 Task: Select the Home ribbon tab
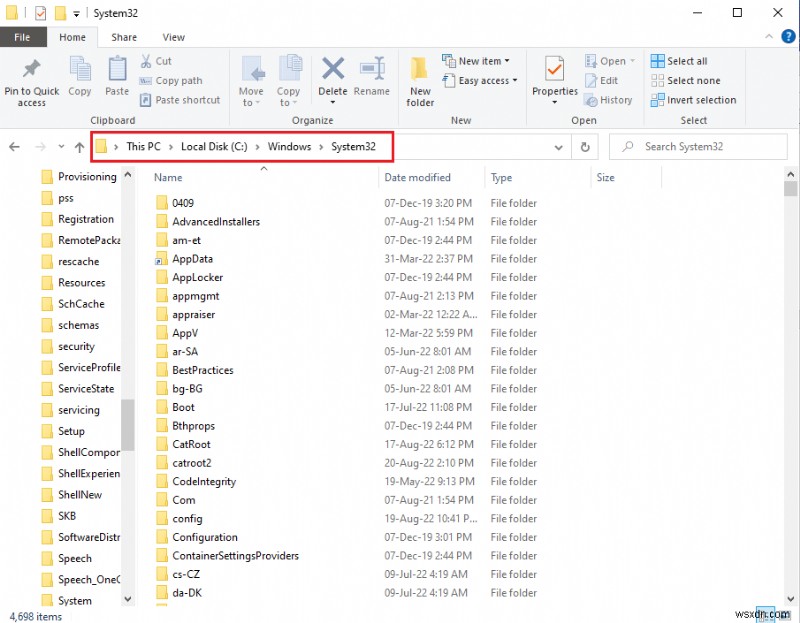point(72,37)
